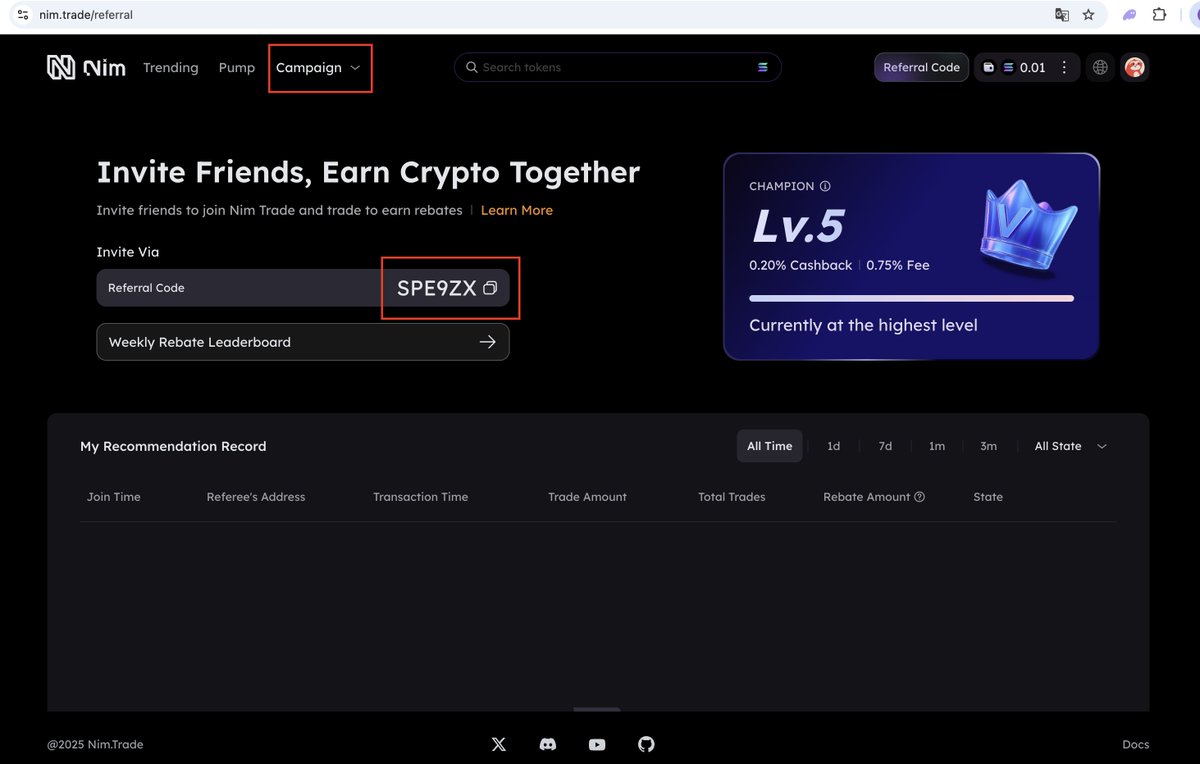Click the Referee's Address column header
The height and width of the screenshot is (764, 1200).
(x=256, y=497)
